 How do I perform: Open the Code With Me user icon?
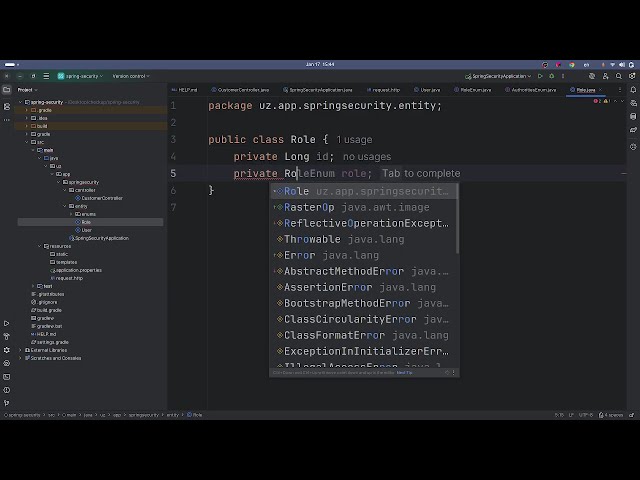605,76
